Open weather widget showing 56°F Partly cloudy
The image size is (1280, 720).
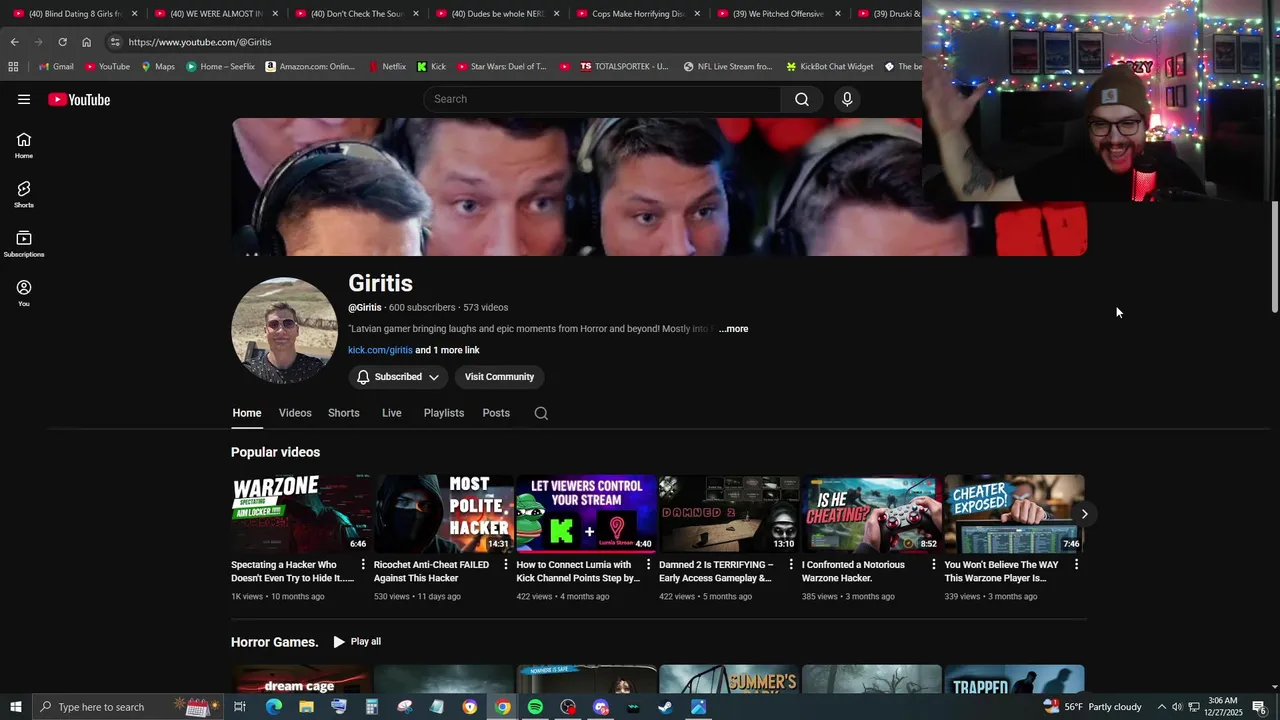click(1093, 707)
